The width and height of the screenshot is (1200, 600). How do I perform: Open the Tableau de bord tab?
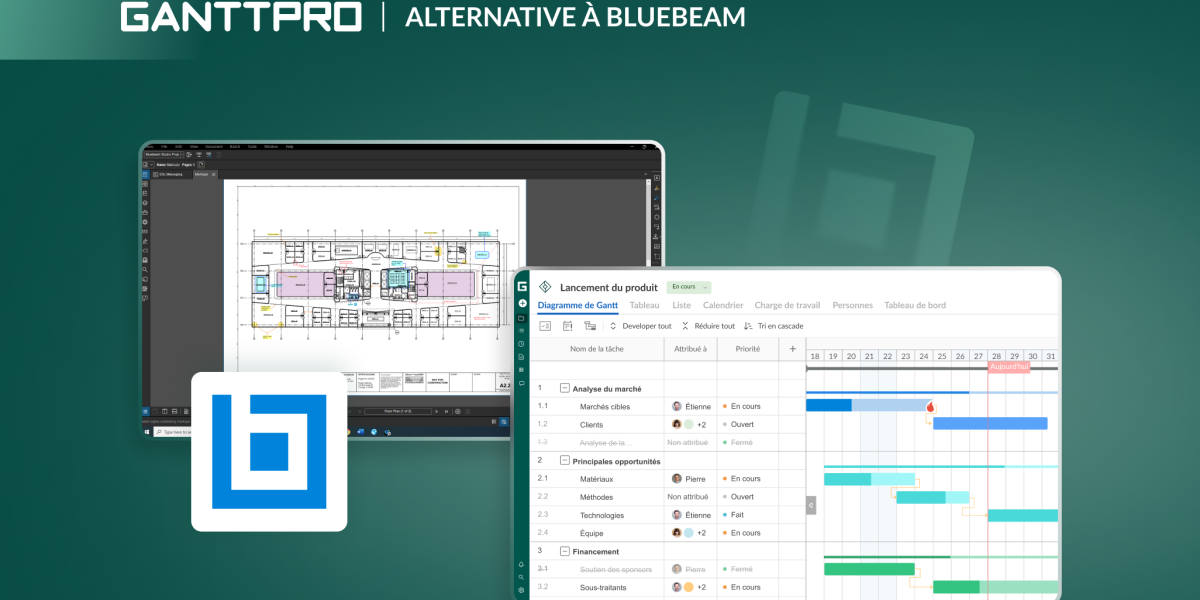[915, 305]
